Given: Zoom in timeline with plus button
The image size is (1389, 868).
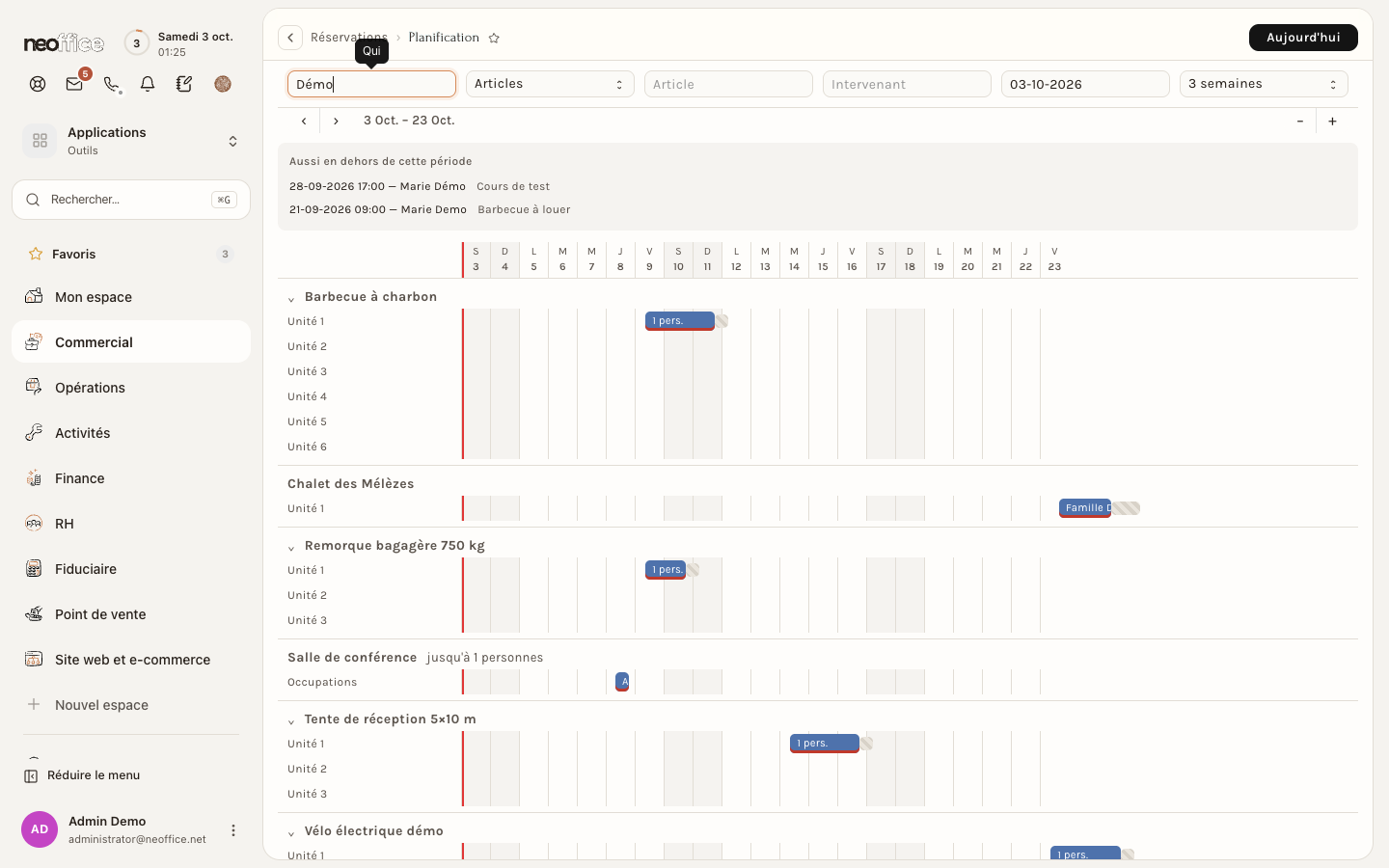Looking at the screenshot, I should pos(1332,121).
